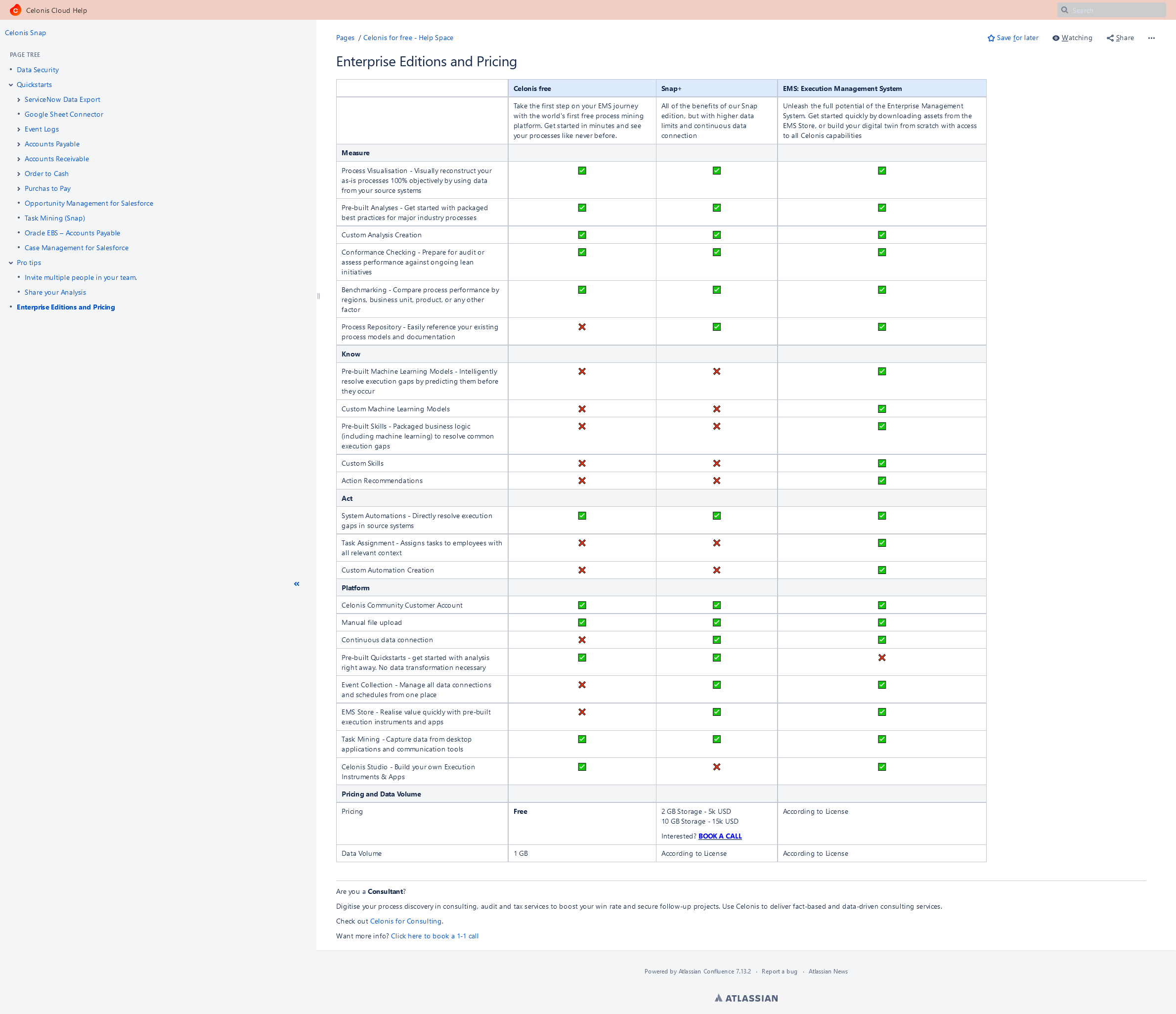
Task: Click Celonis free red cross for Custom Skills
Action: [582, 463]
